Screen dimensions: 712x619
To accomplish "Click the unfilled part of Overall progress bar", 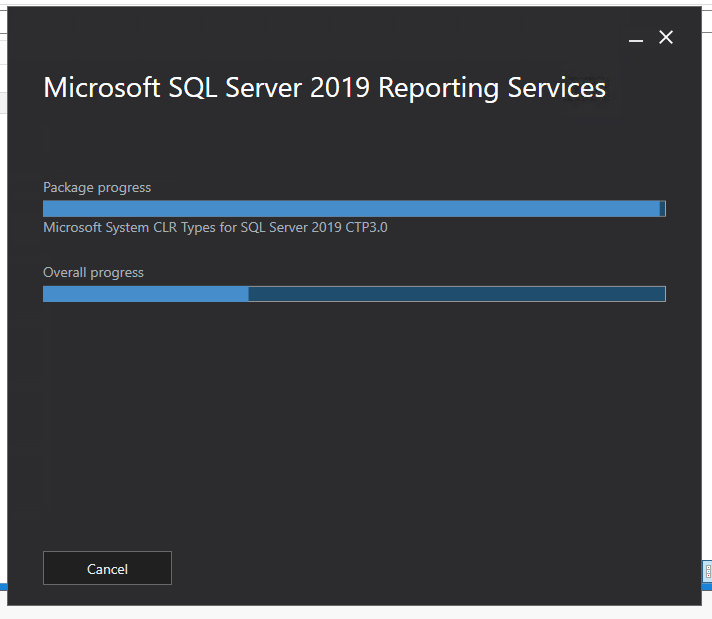I will tap(456, 293).
